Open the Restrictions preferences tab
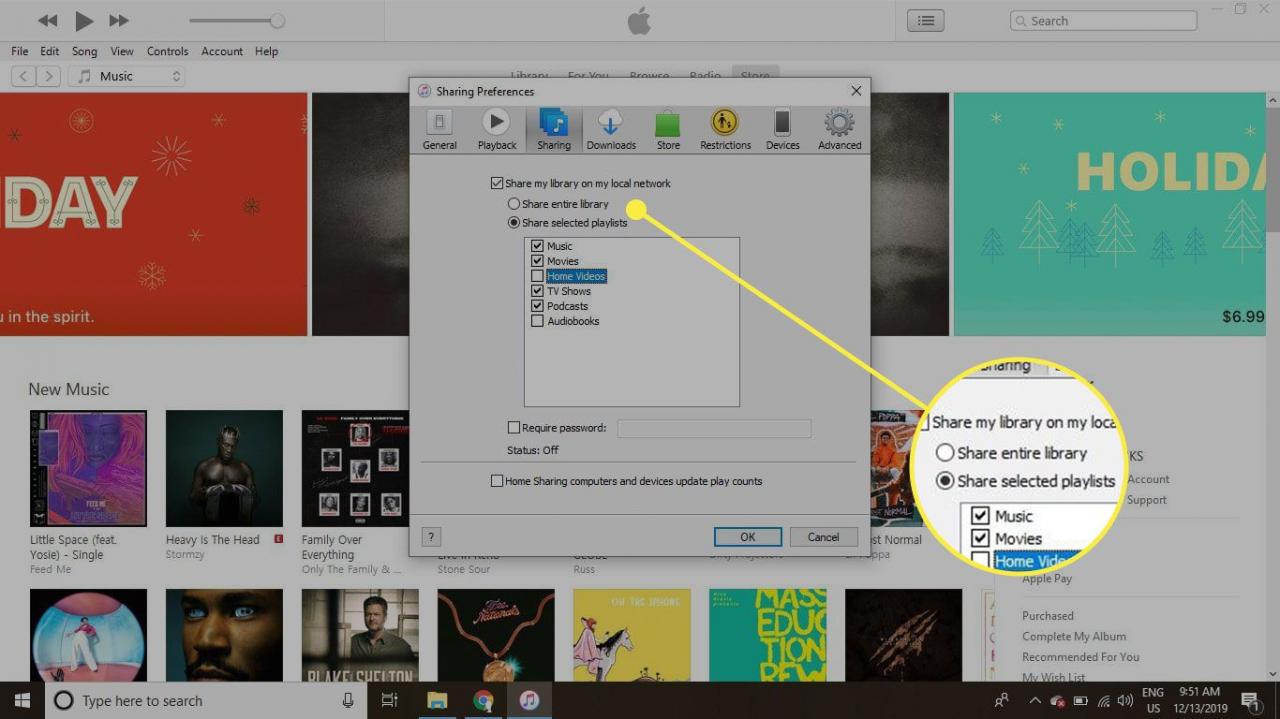Image resolution: width=1280 pixels, height=719 pixels. pos(725,130)
